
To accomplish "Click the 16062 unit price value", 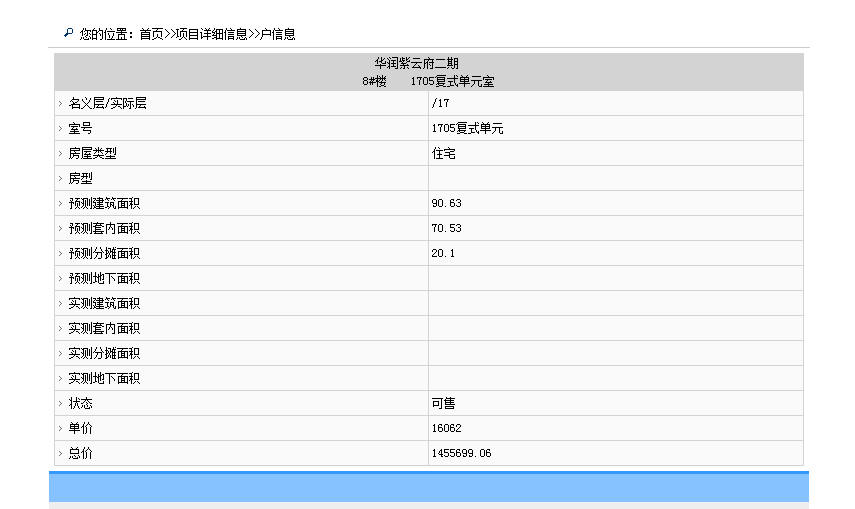I will click(446, 429).
